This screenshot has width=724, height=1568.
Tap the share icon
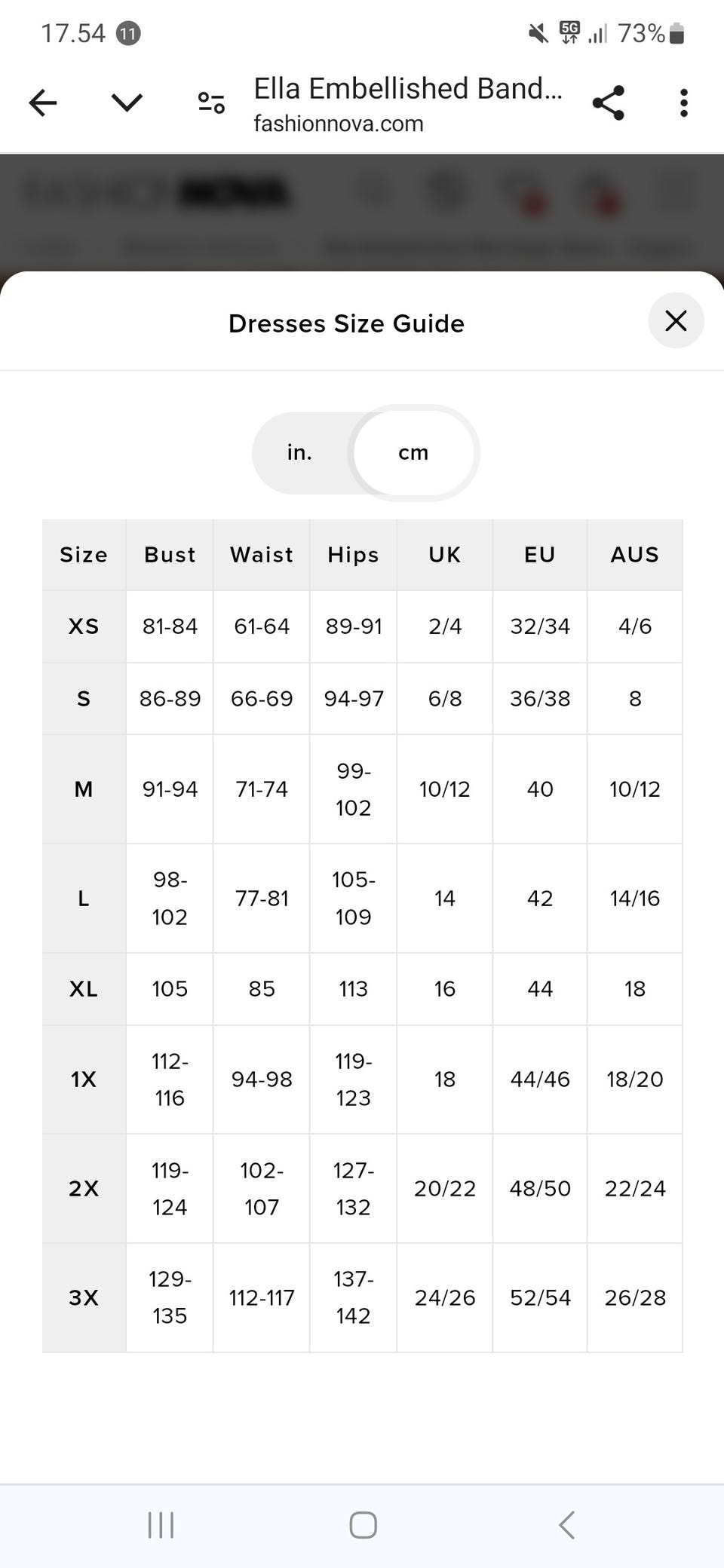pyautogui.click(x=608, y=103)
